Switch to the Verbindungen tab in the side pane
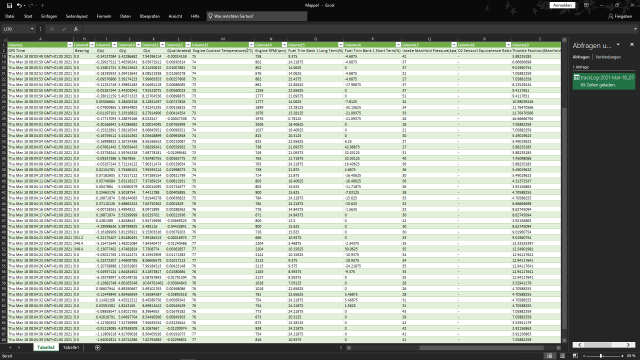 [608, 57]
